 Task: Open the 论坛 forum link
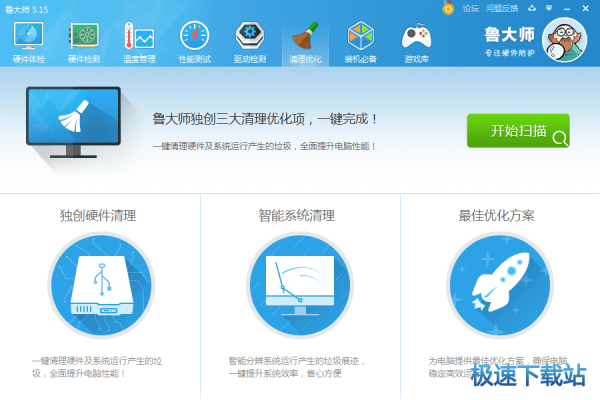470,8
